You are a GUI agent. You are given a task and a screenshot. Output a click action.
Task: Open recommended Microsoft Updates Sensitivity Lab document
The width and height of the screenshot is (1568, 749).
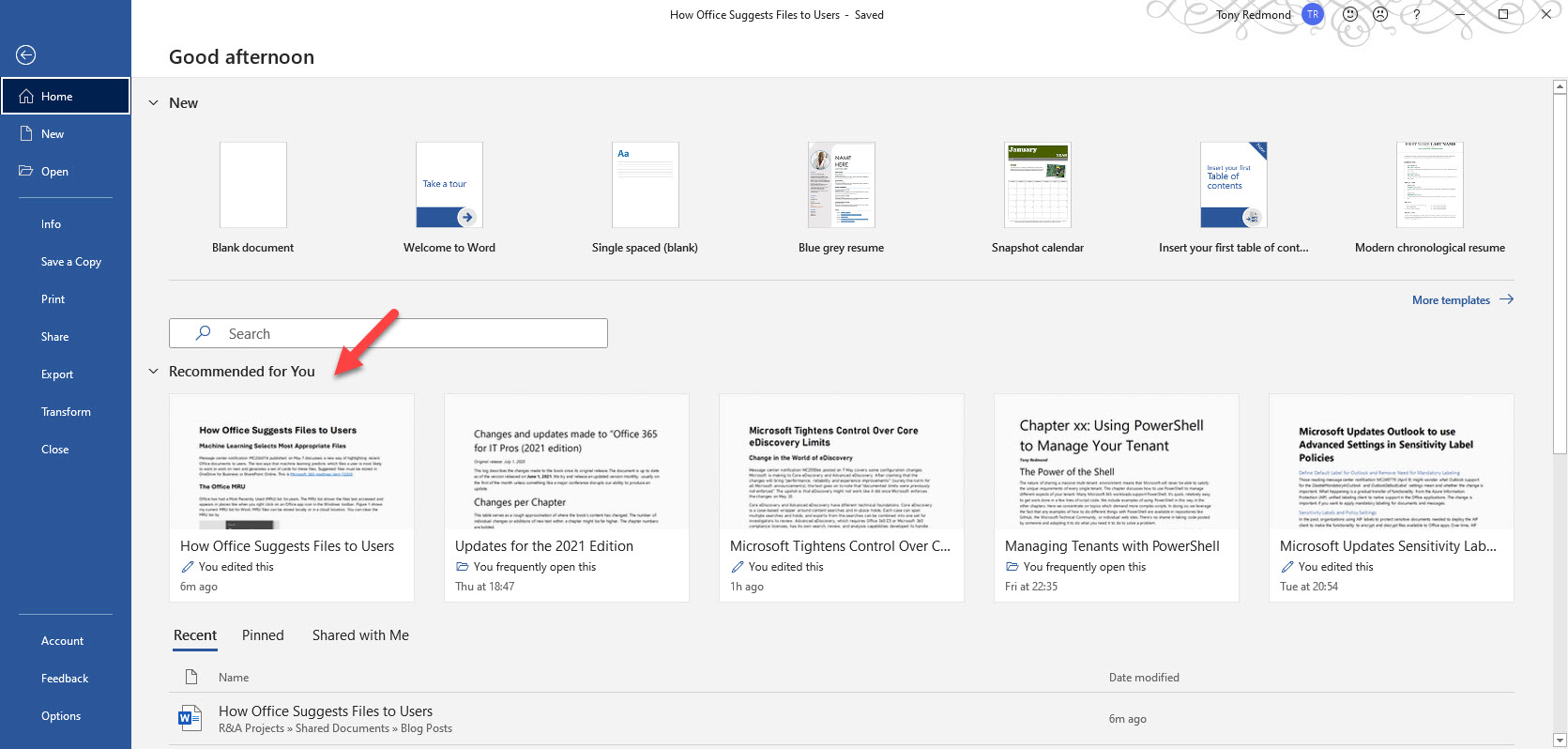[x=1392, y=497]
